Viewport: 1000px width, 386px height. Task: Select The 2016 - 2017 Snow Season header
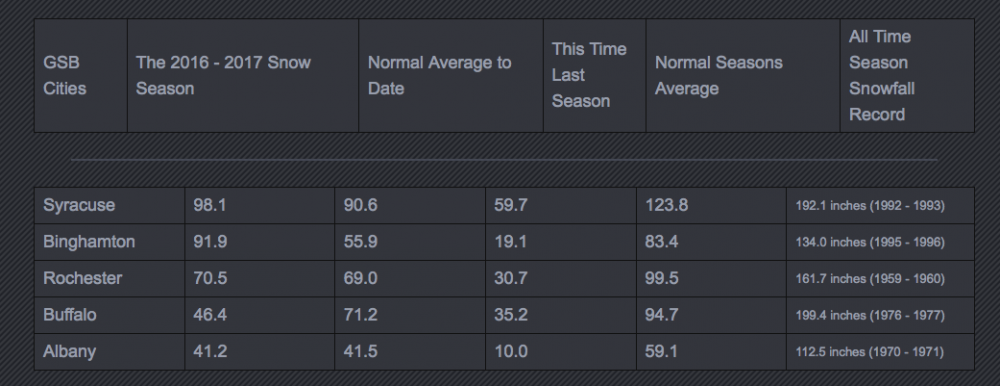pos(243,76)
